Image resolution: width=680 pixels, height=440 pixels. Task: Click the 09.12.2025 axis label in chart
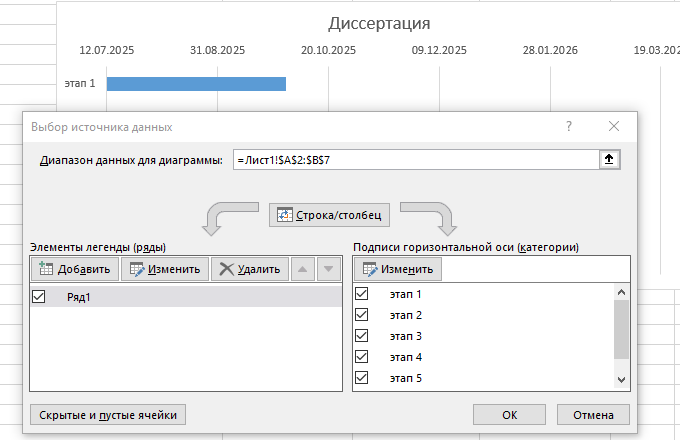(x=439, y=50)
